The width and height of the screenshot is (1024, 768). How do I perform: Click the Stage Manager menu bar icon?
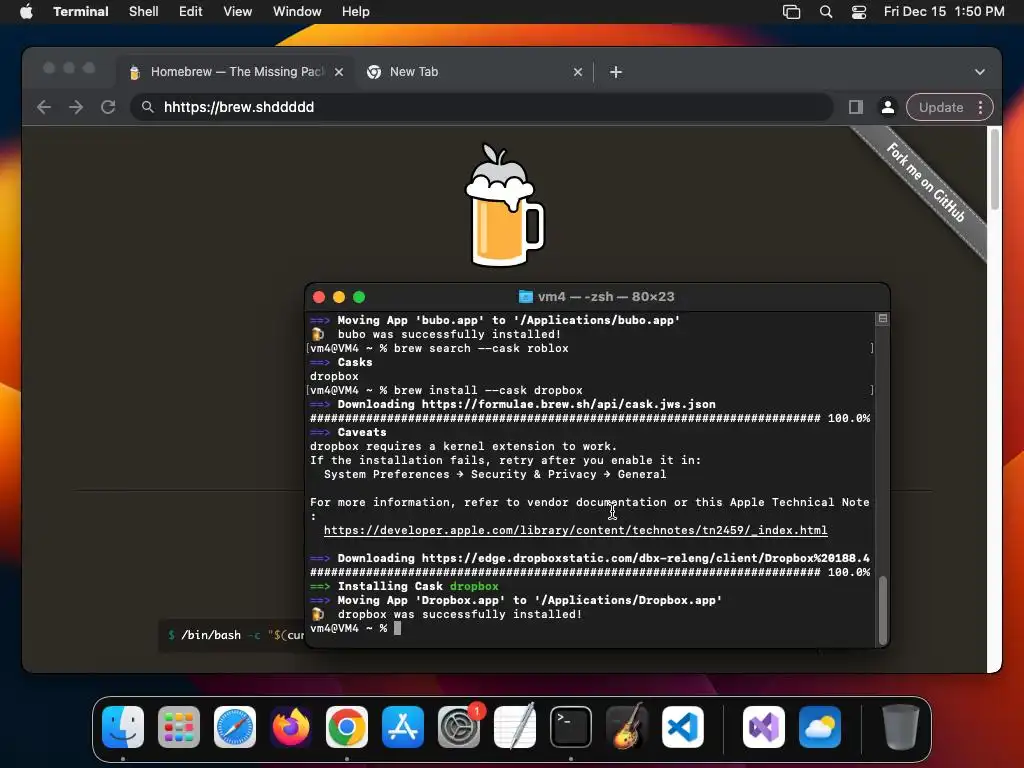pos(792,12)
